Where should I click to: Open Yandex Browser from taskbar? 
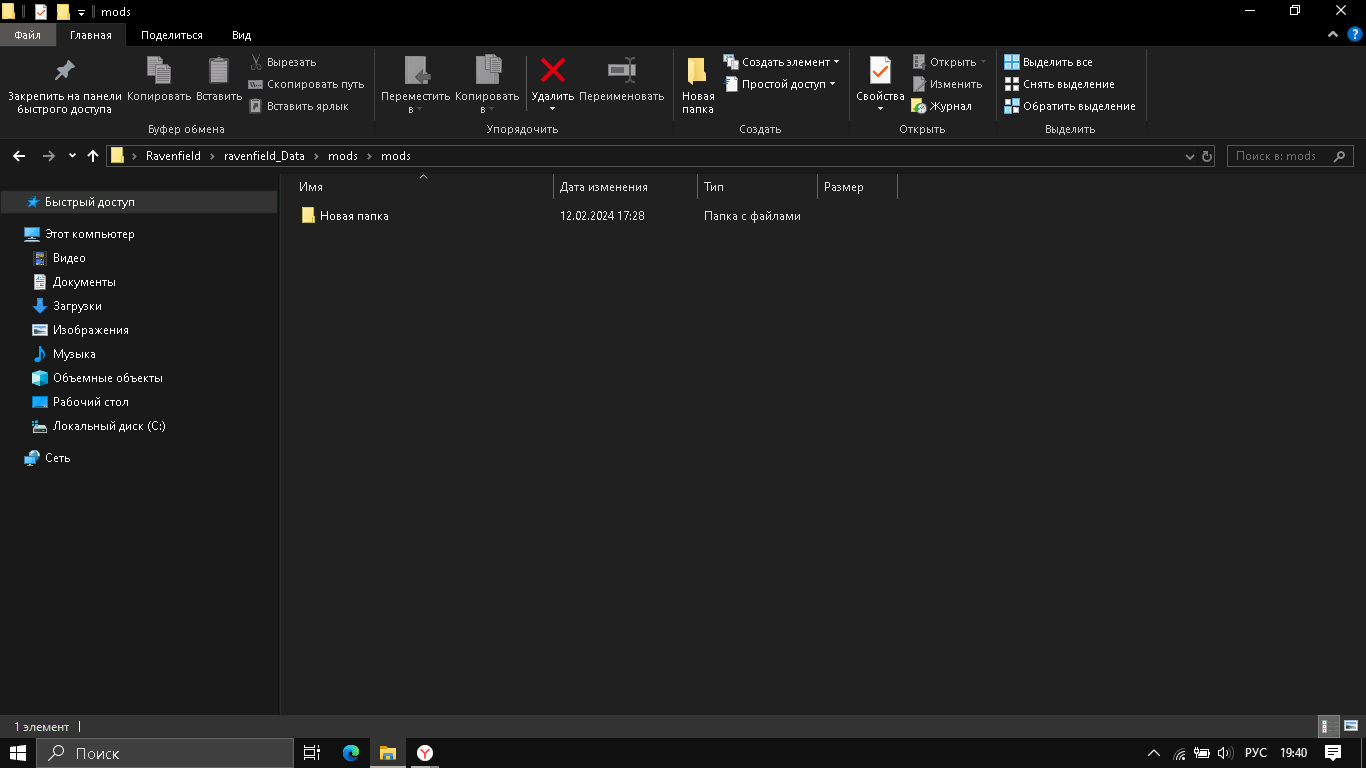425,753
